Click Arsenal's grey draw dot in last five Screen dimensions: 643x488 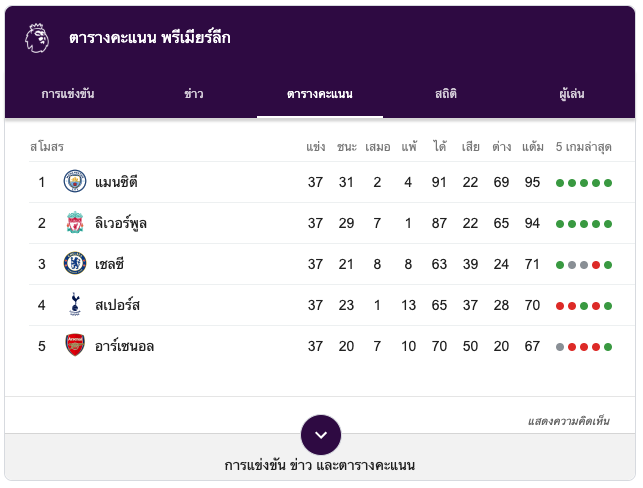click(560, 347)
